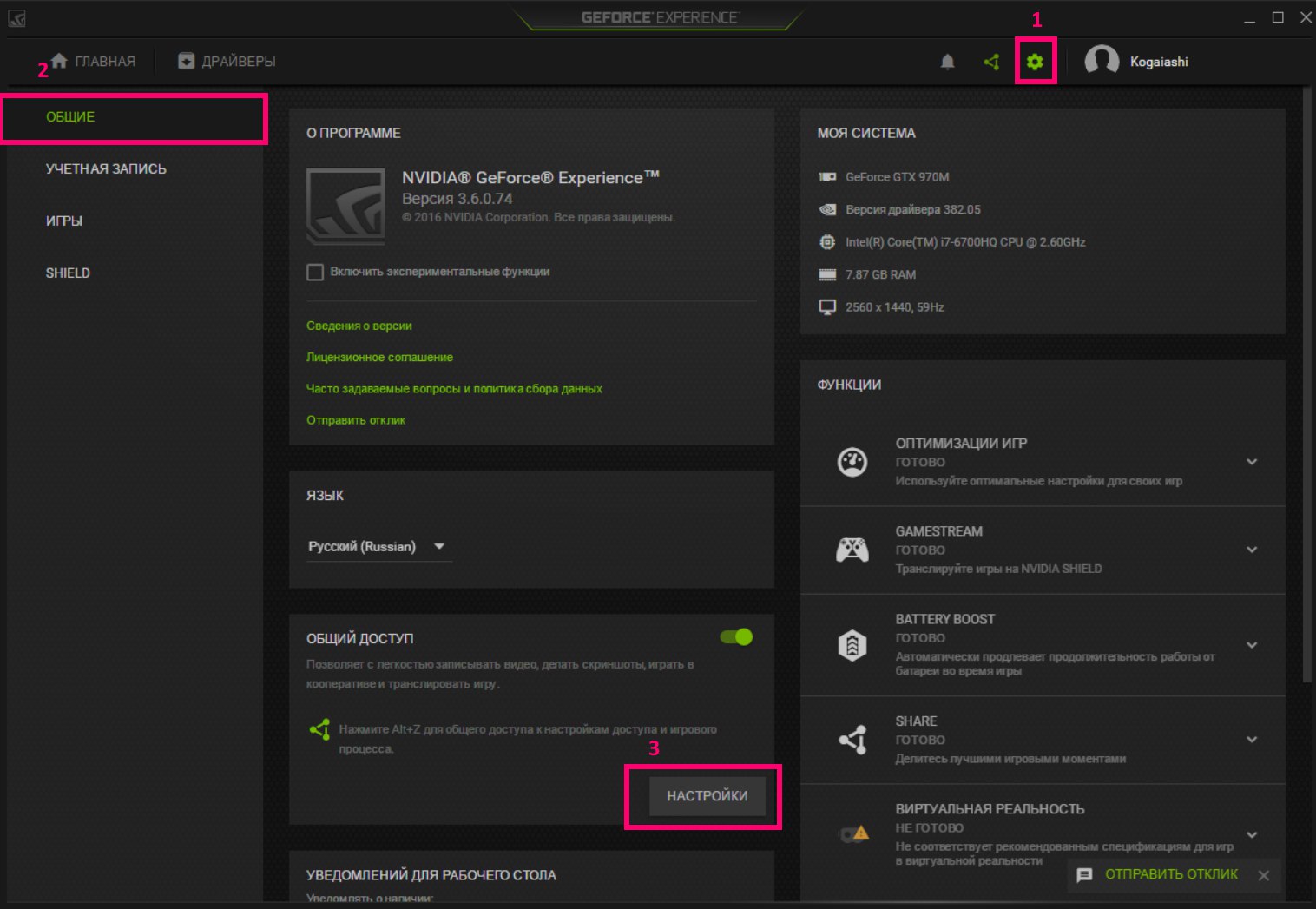The width and height of the screenshot is (1316, 909).
Task: Open the Русский (Russian) language dropdown
Action: tap(379, 547)
